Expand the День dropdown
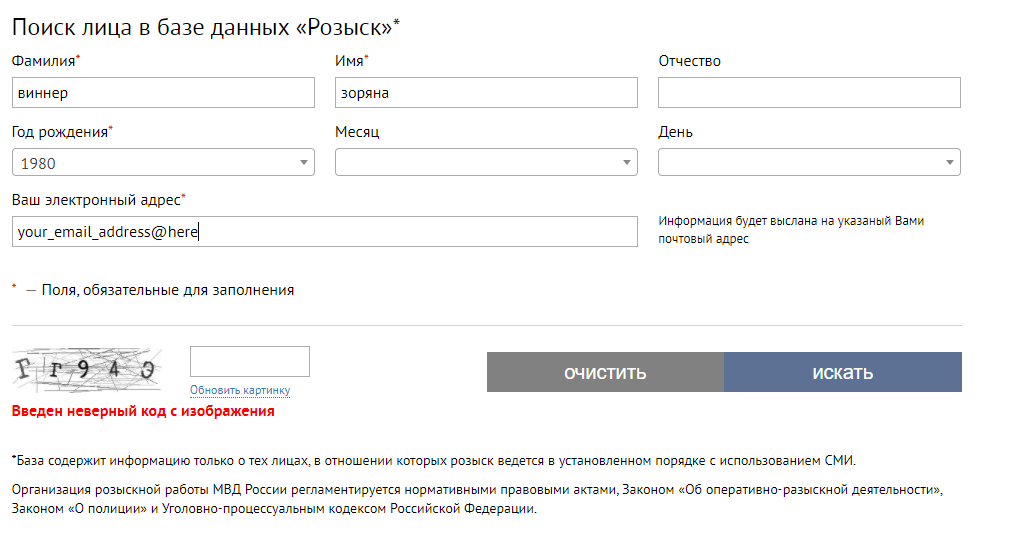Viewport: 1009px width, 534px height. click(809, 162)
